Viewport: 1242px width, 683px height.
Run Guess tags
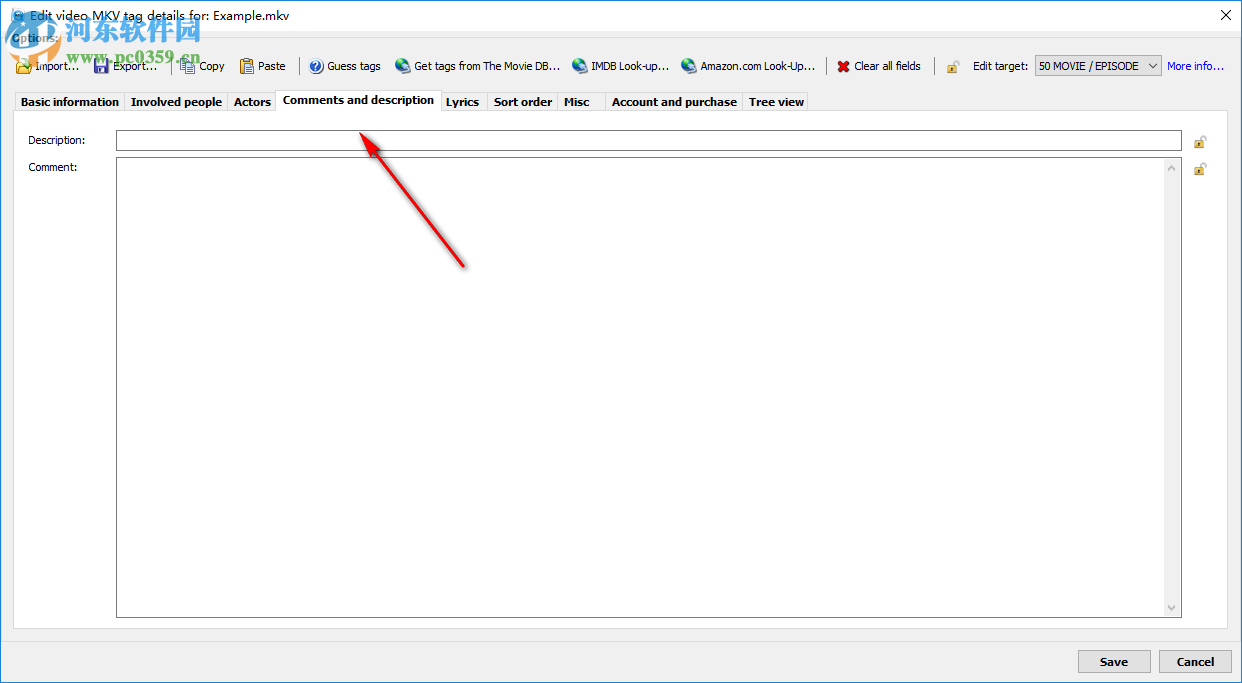344,65
